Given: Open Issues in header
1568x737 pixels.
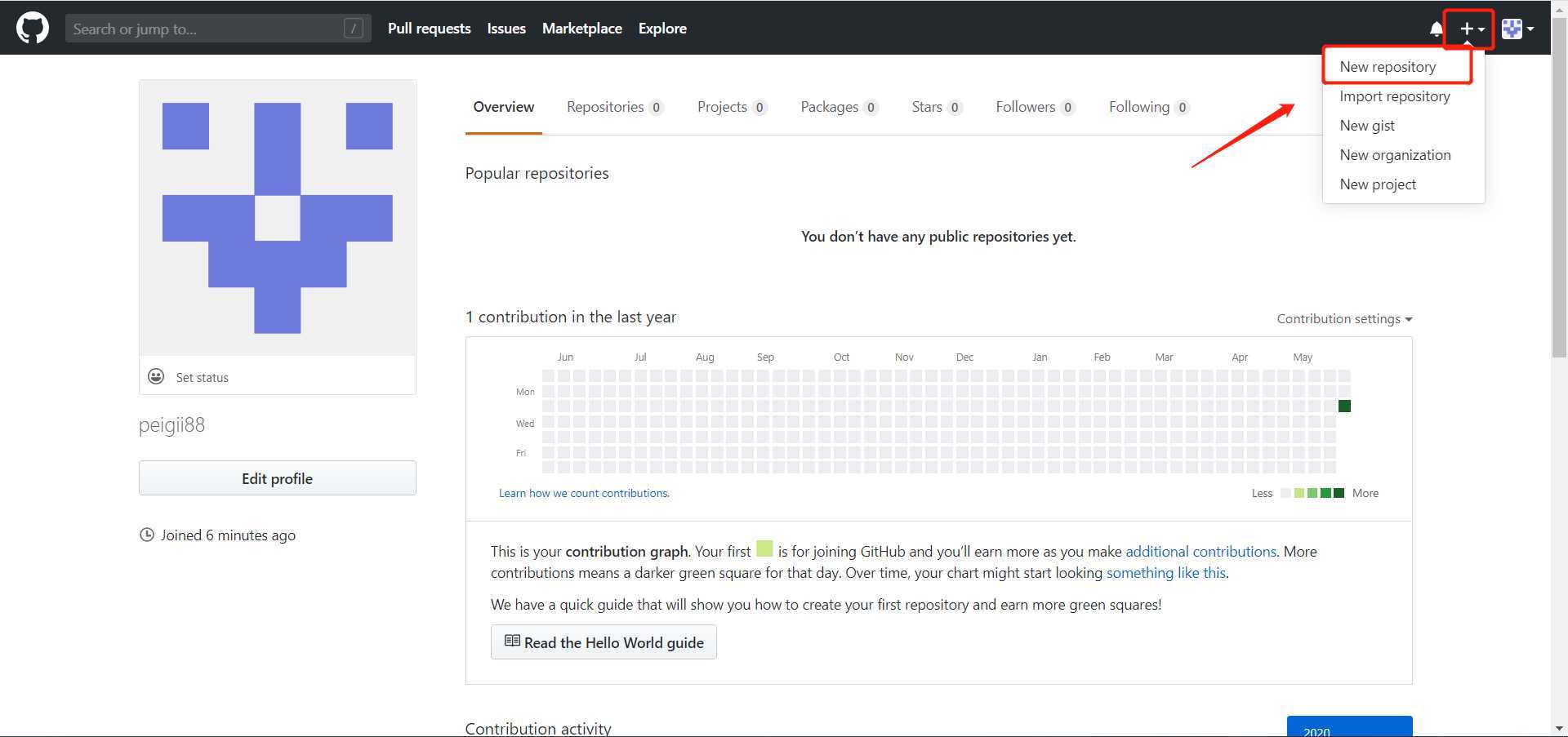Looking at the screenshot, I should tap(506, 29).
